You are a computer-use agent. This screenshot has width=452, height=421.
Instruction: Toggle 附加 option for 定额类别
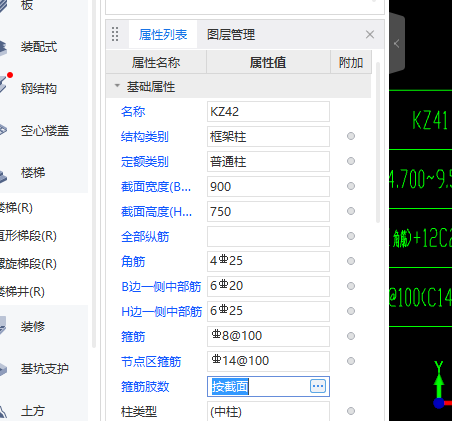pos(351,161)
